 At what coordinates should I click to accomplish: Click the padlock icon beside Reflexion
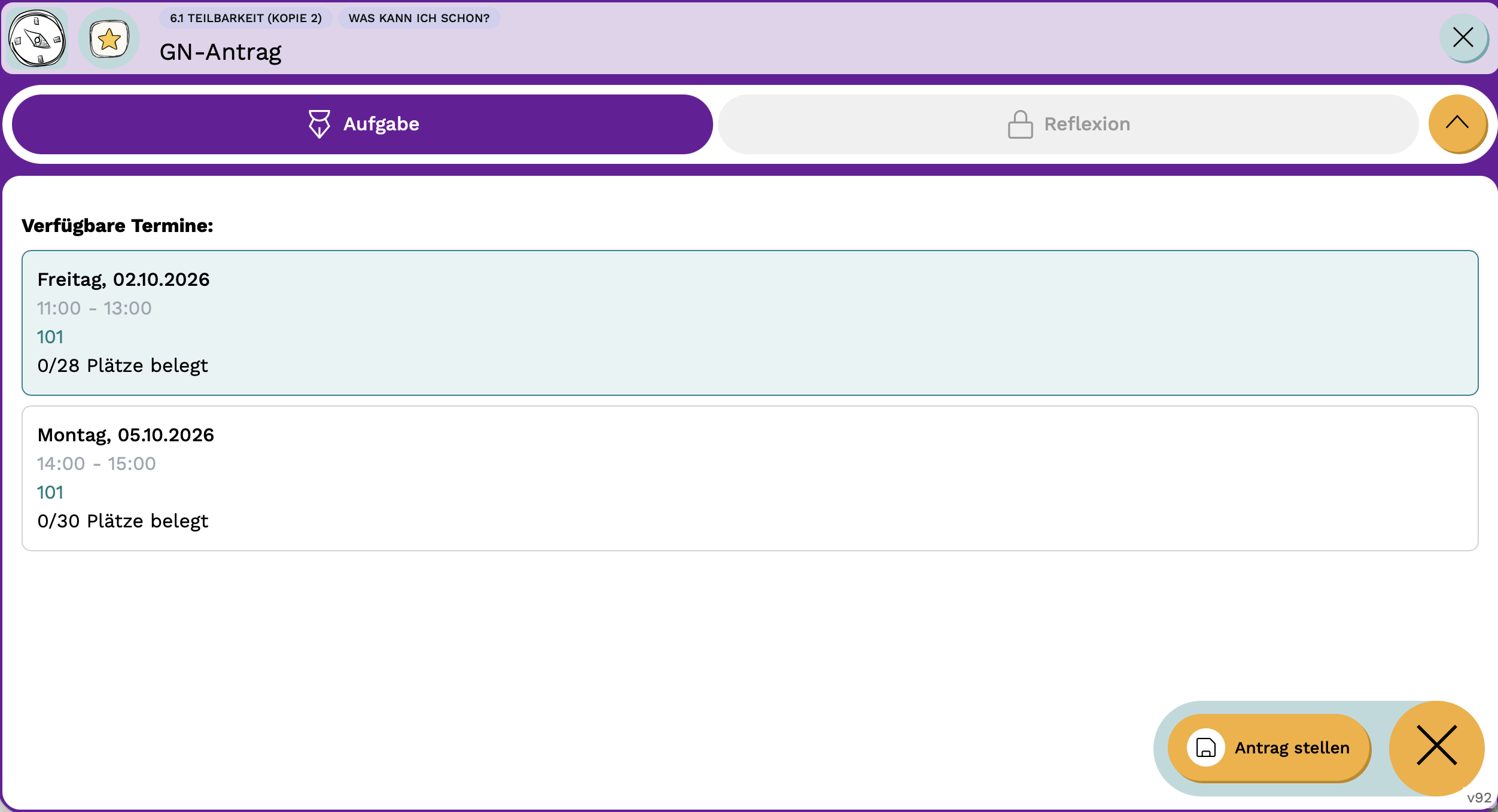[1020, 124]
